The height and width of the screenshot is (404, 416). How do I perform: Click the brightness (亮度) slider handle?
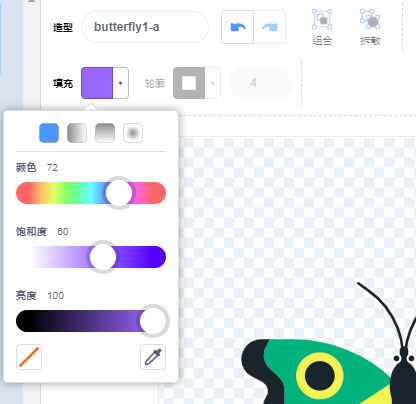click(153, 321)
